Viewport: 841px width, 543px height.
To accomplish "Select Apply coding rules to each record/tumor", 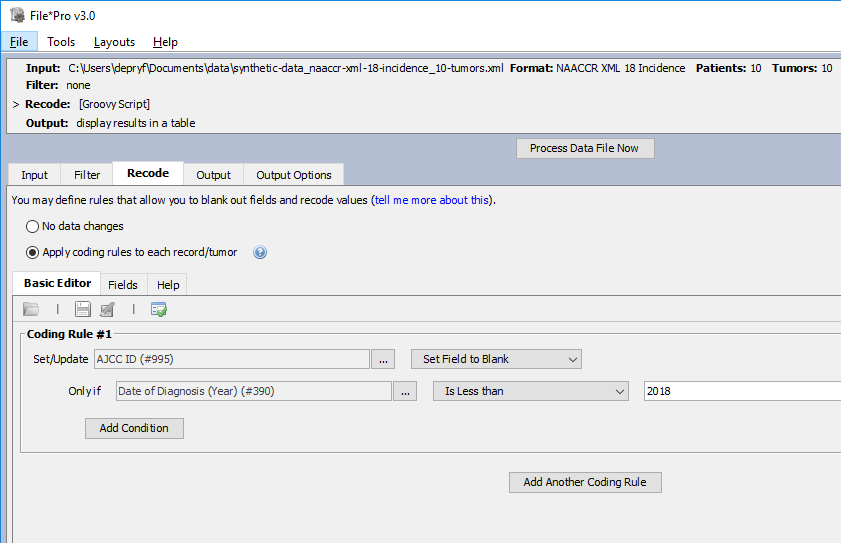I will coord(33,253).
